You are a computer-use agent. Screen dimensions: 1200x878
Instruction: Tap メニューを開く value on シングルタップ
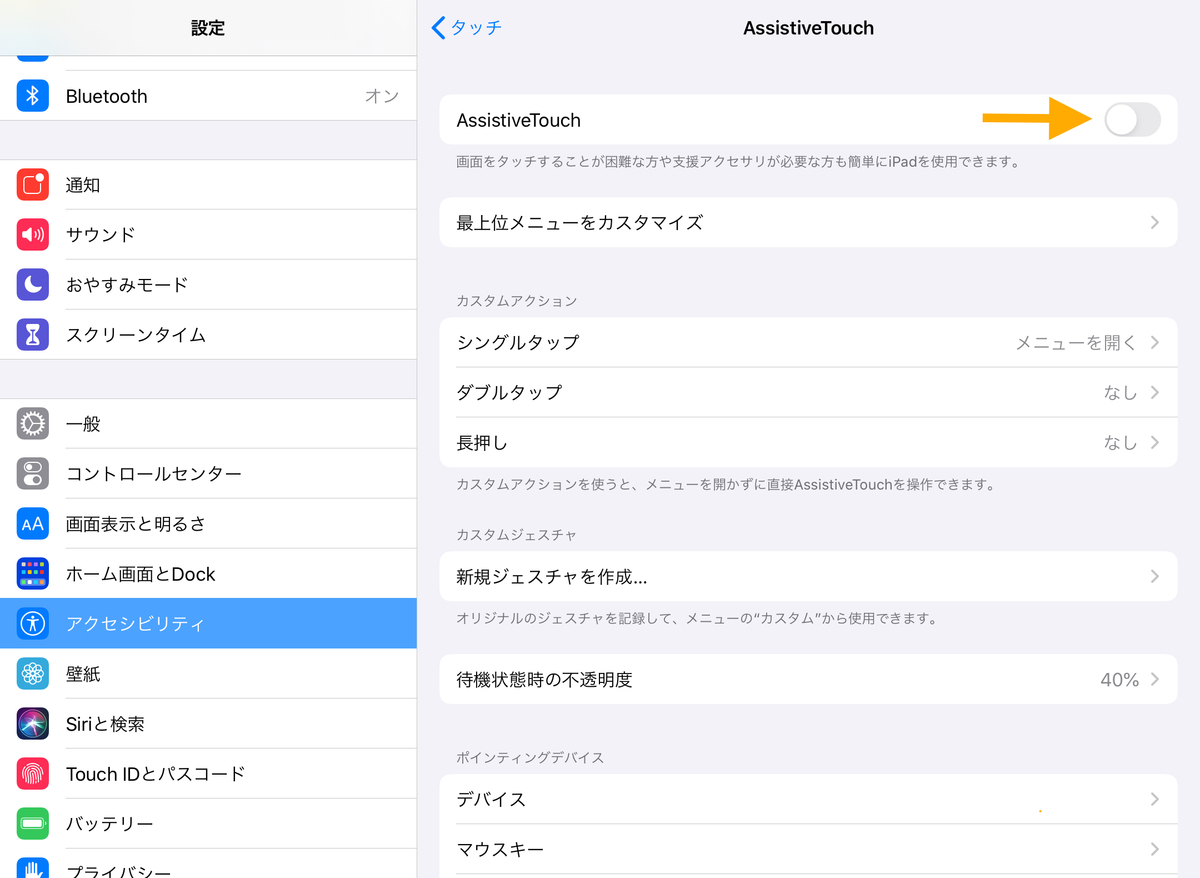click(1076, 342)
